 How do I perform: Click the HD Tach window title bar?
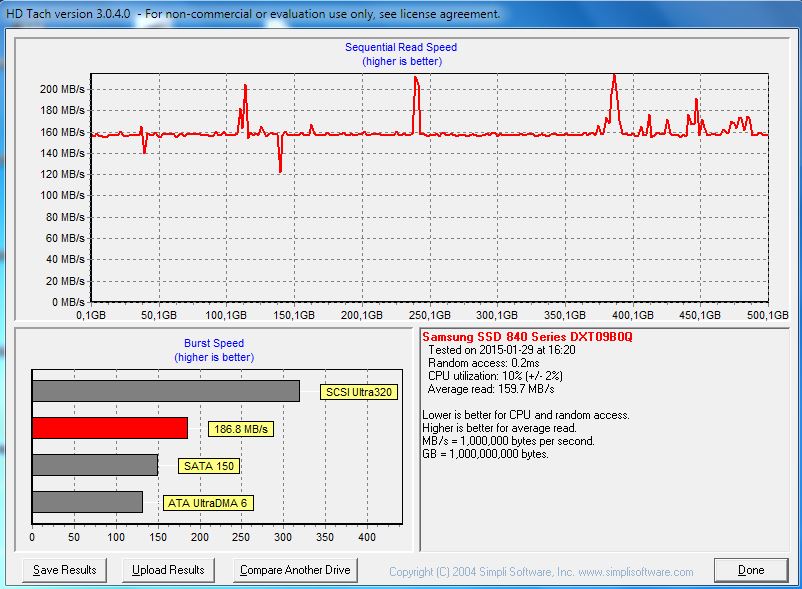click(x=401, y=13)
